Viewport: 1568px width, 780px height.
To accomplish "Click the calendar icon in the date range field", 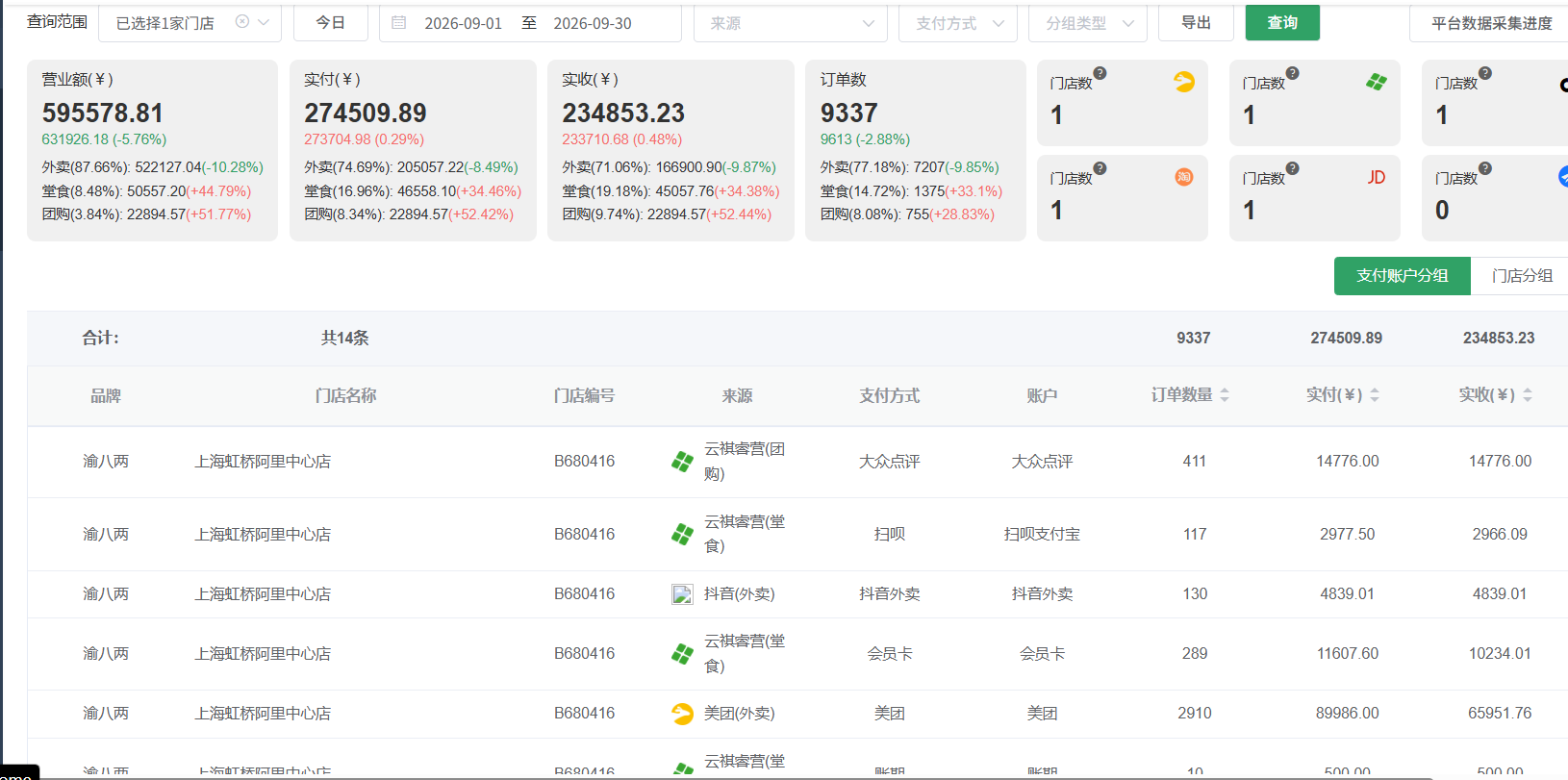I will [399, 22].
